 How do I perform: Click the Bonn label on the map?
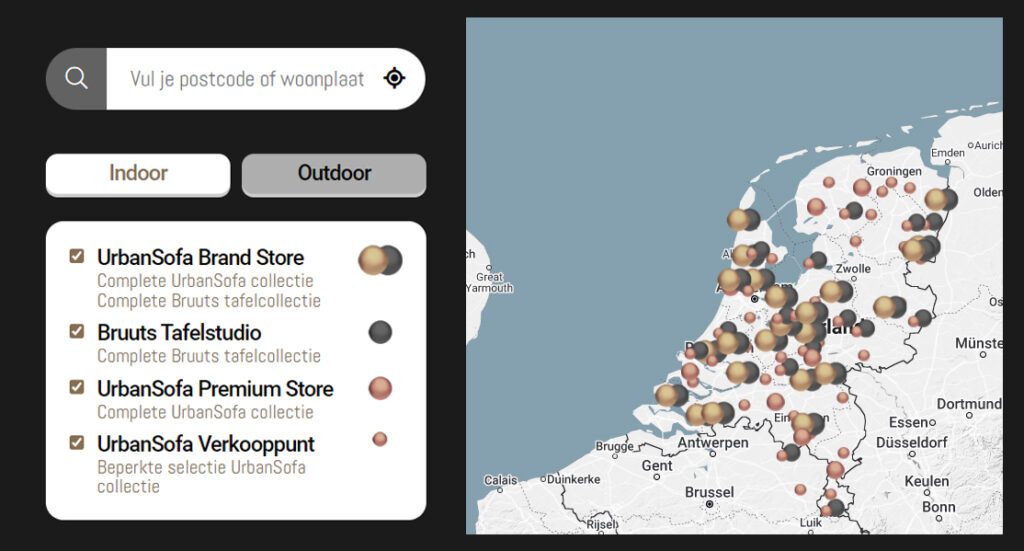tap(938, 507)
